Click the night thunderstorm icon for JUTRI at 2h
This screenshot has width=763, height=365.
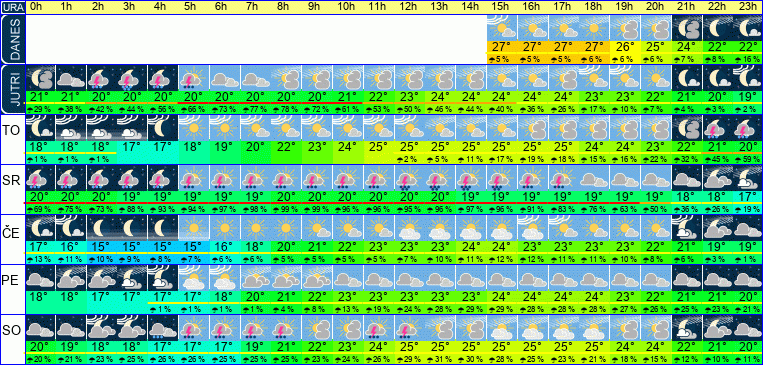[101, 78]
